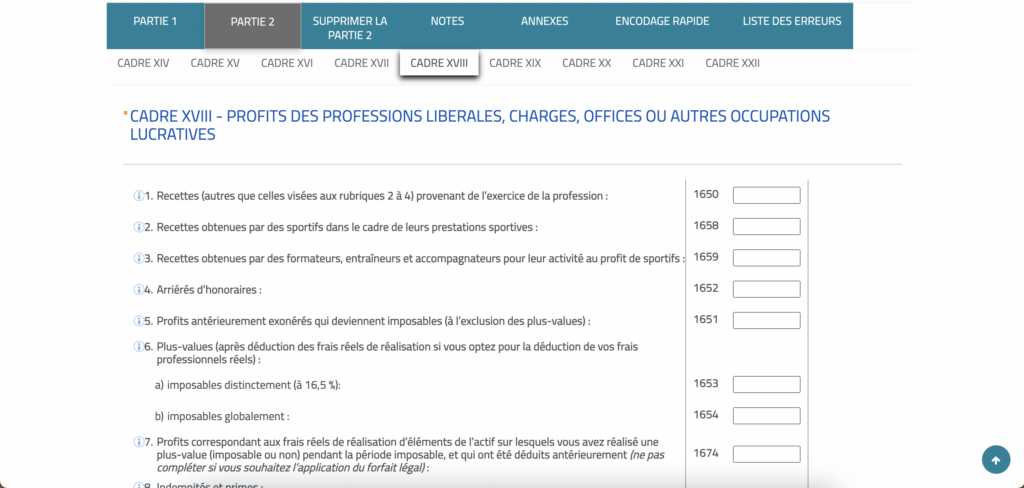The height and width of the screenshot is (488, 1024).
Task: Click the input field for code 1652
Action: tap(767, 289)
